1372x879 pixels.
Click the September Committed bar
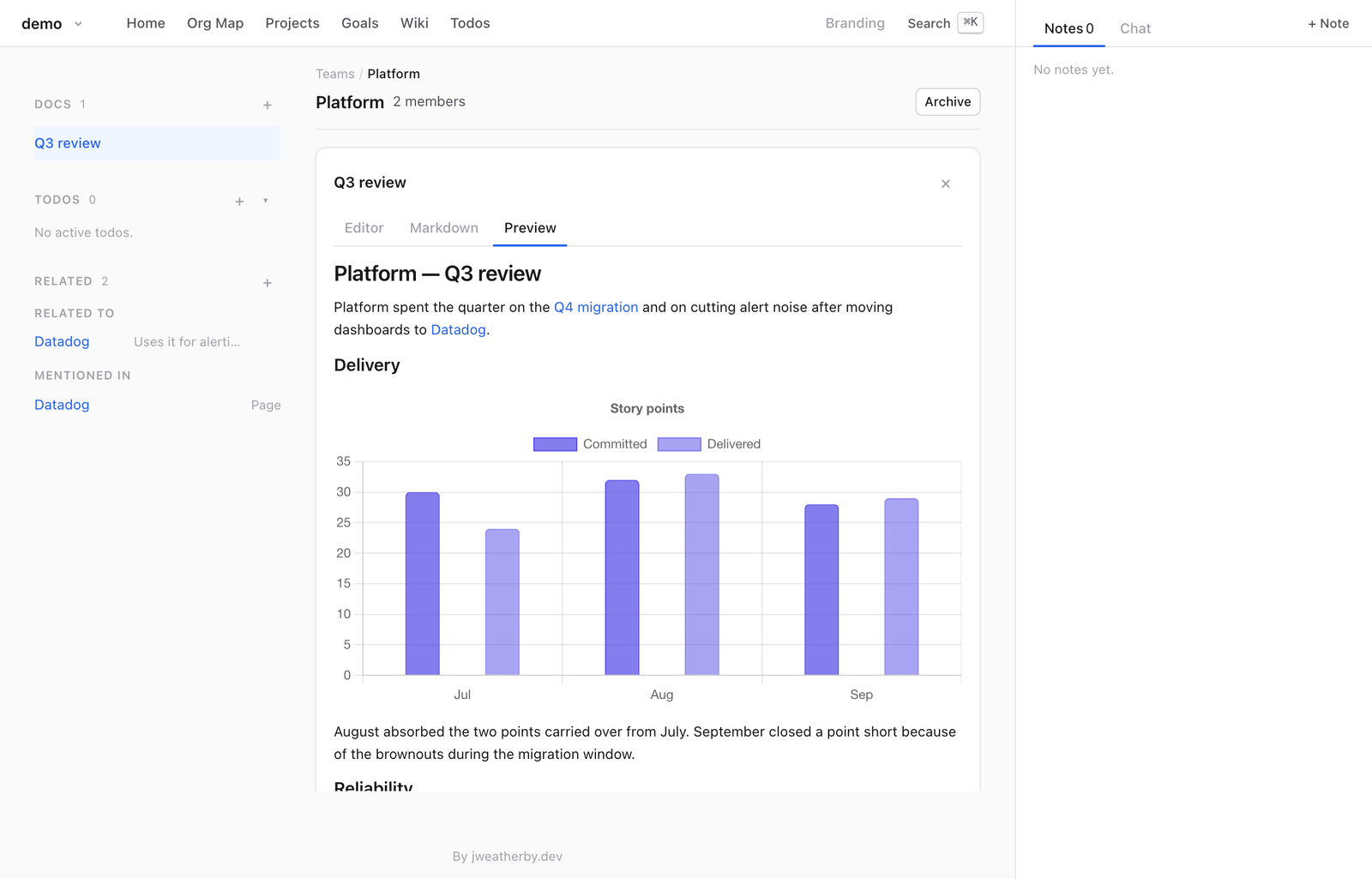click(821, 590)
